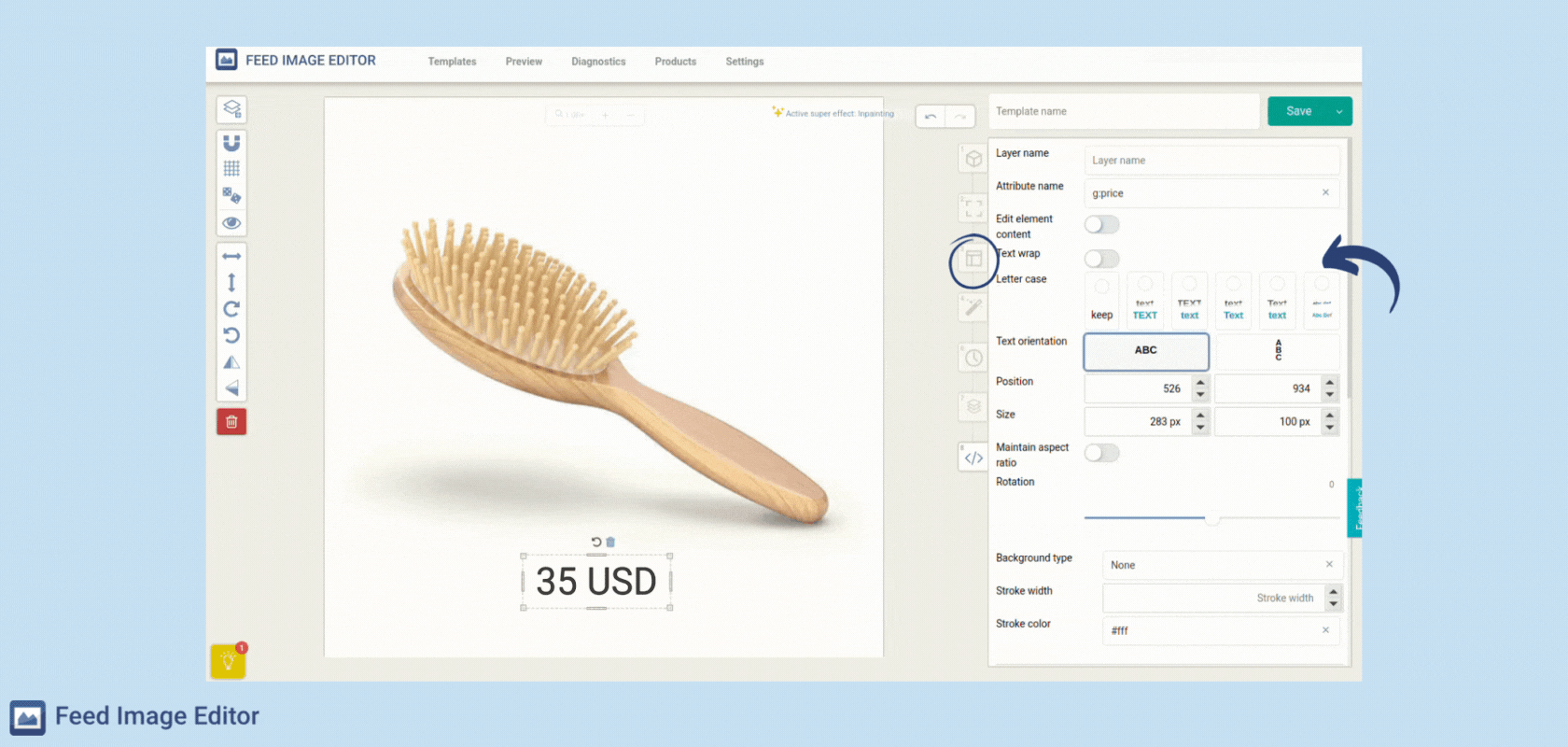
Task: Click the green Save button
Action: coord(1298,111)
